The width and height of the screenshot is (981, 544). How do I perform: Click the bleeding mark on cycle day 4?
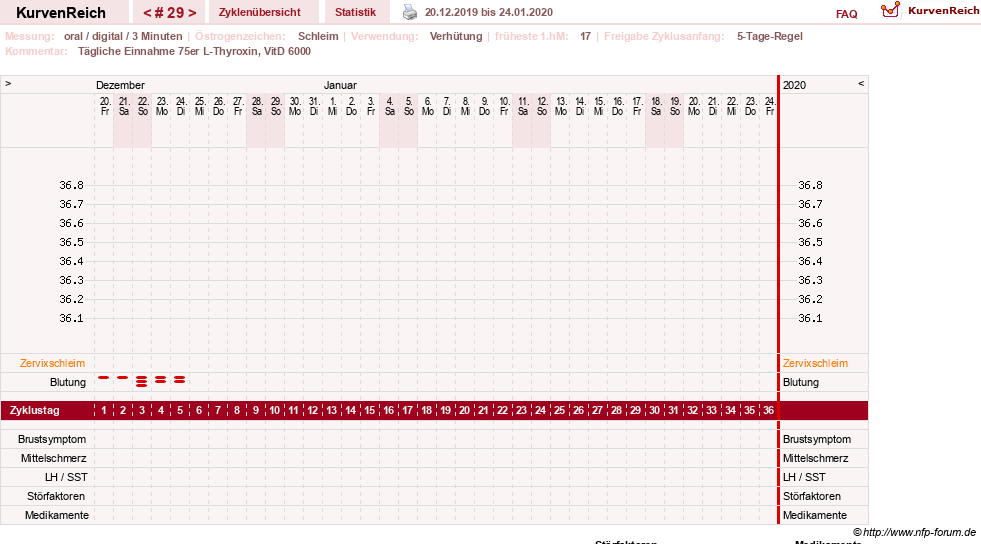click(161, 380)
